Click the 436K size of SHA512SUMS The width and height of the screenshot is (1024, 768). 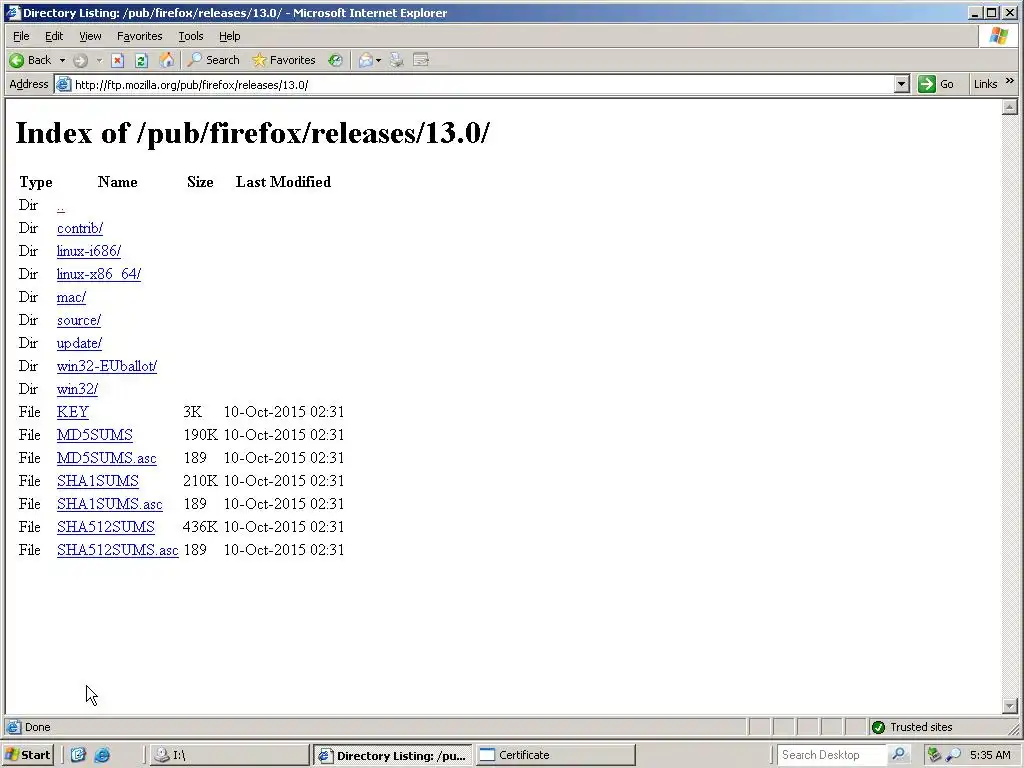coord(200,527)
